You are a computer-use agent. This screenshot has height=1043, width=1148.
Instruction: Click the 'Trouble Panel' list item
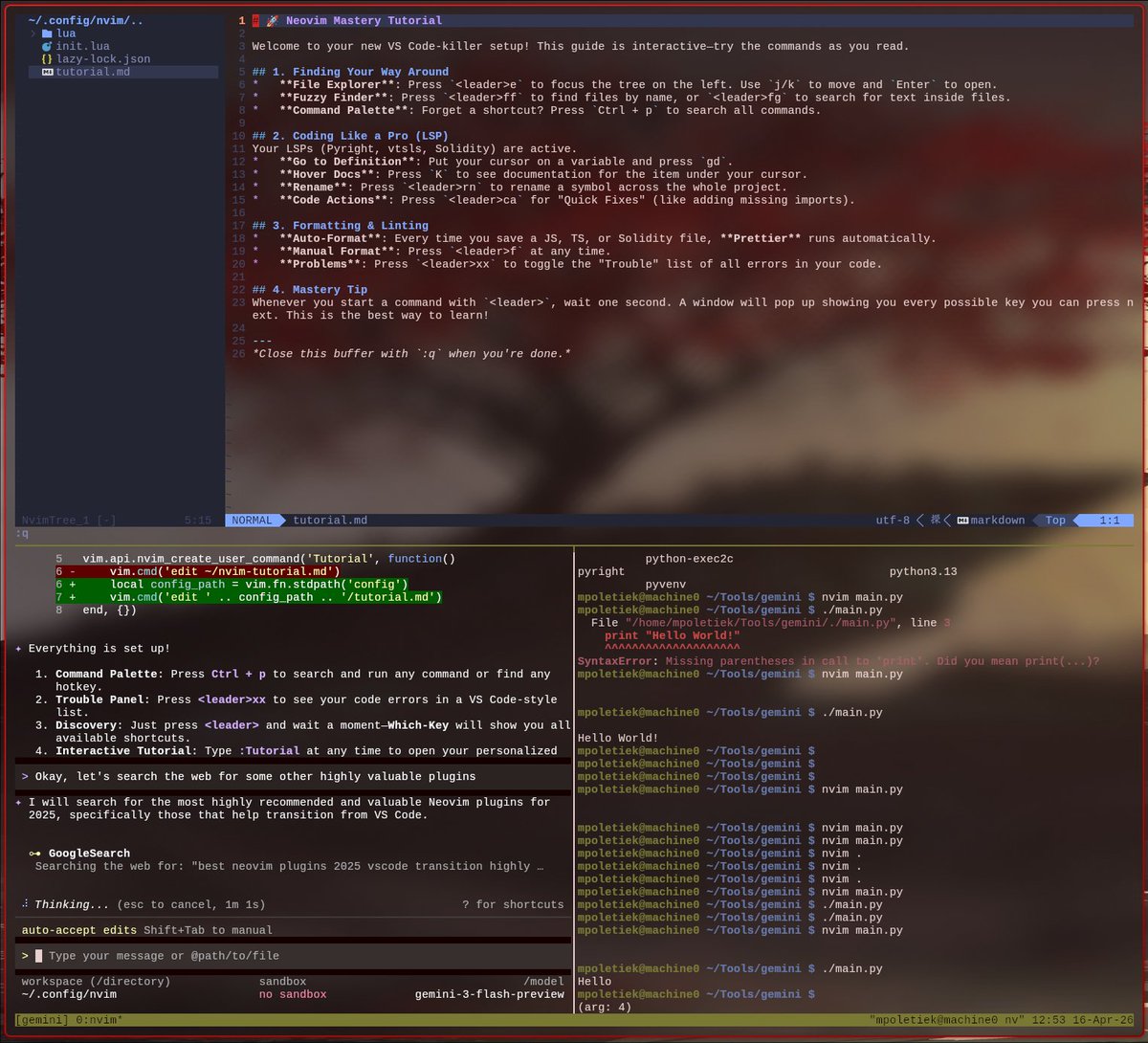pos(297,706)
